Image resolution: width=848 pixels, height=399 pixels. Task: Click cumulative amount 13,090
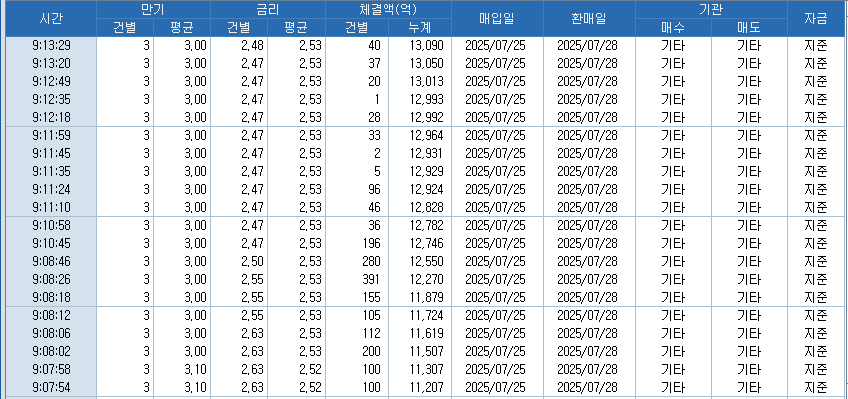pyautogui.click(x=420, y=45)
